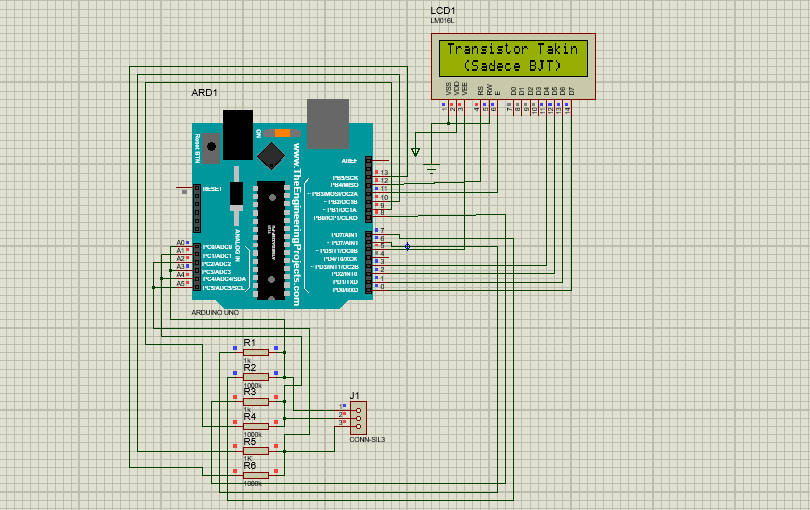Select resistor R6 body

[x=256, y=475]
